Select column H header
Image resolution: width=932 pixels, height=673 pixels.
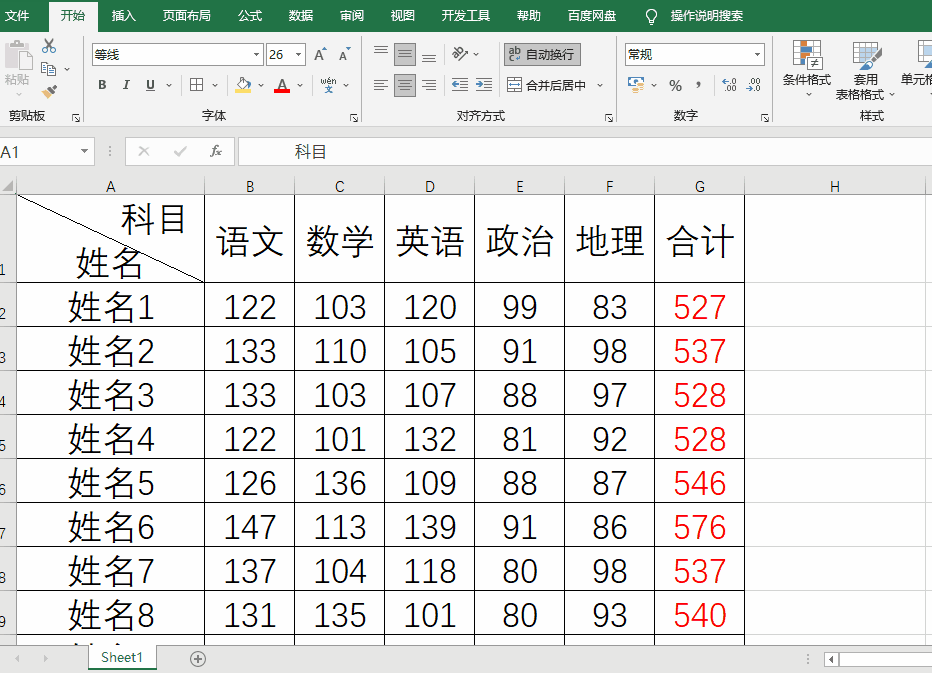(835, 187)
